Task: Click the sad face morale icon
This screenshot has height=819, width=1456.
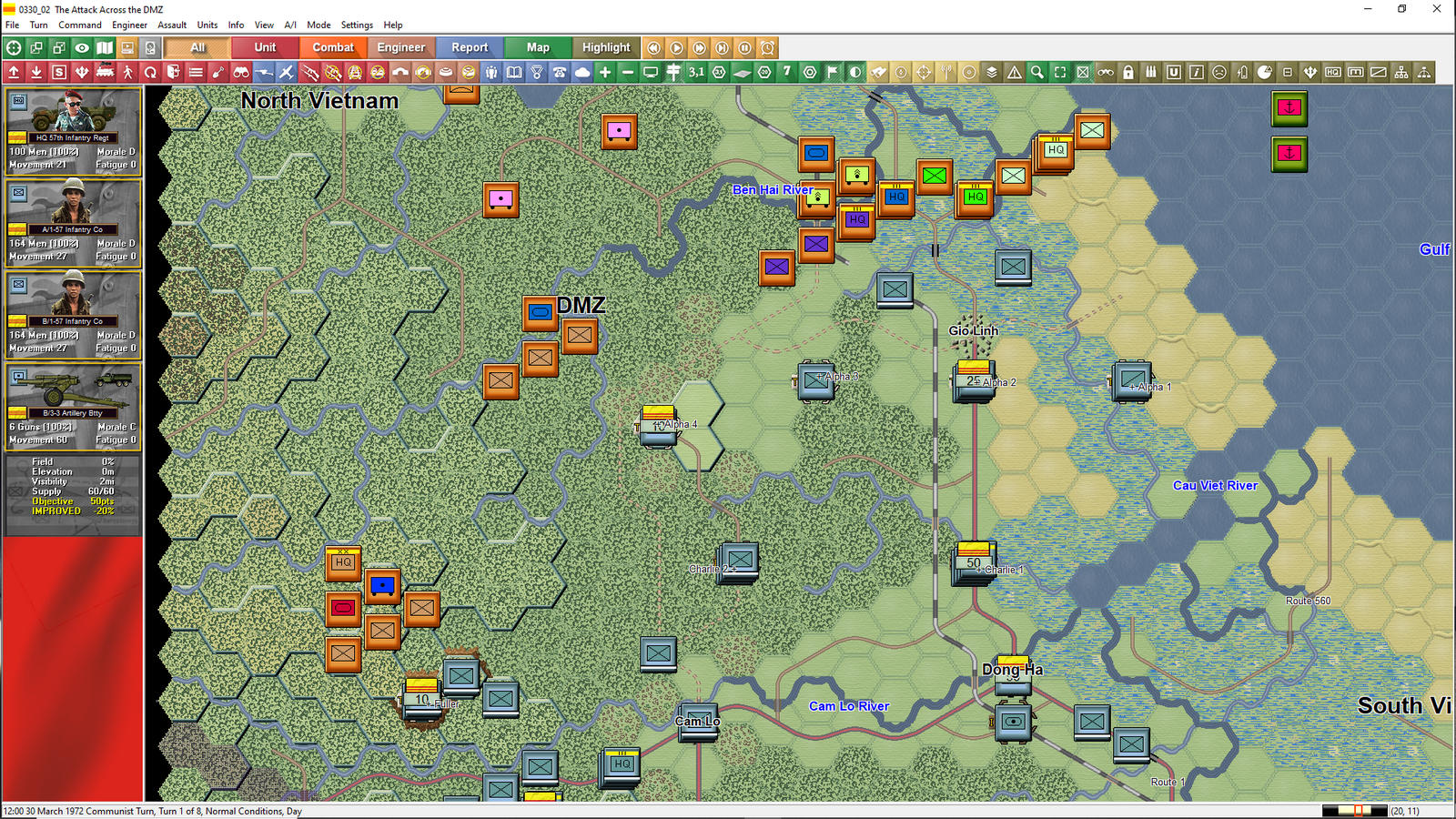Action: click(x=1219, y=72)
